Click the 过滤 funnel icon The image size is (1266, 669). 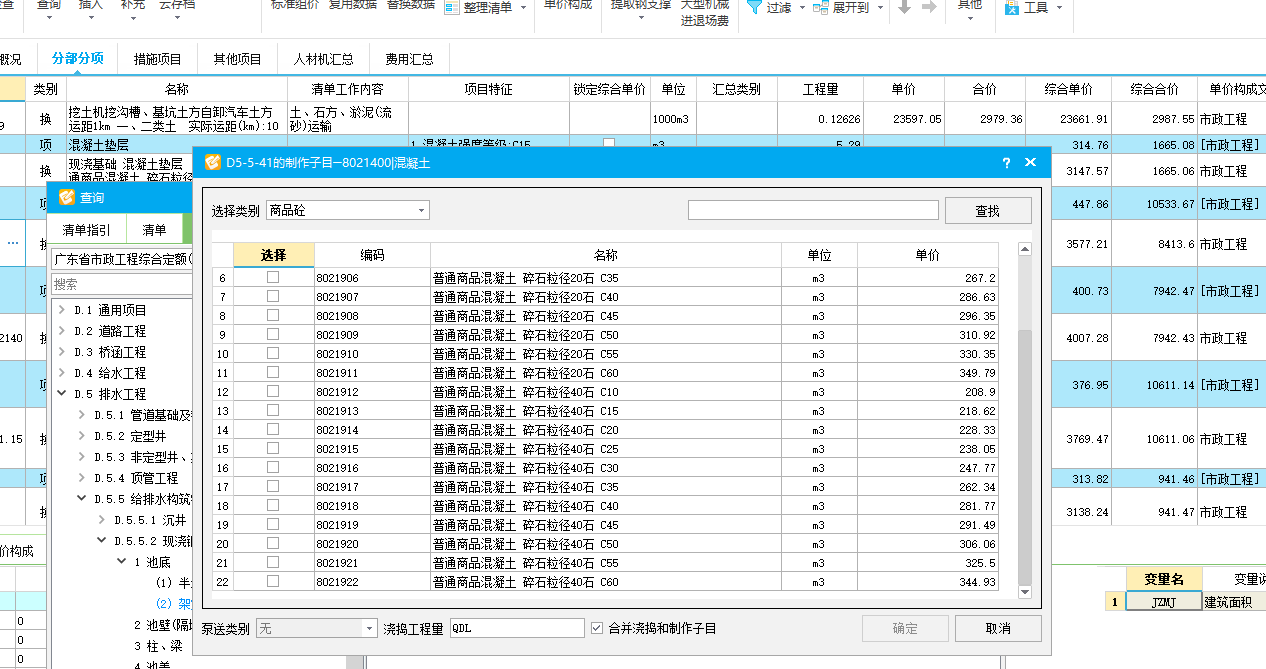(755, 7)
